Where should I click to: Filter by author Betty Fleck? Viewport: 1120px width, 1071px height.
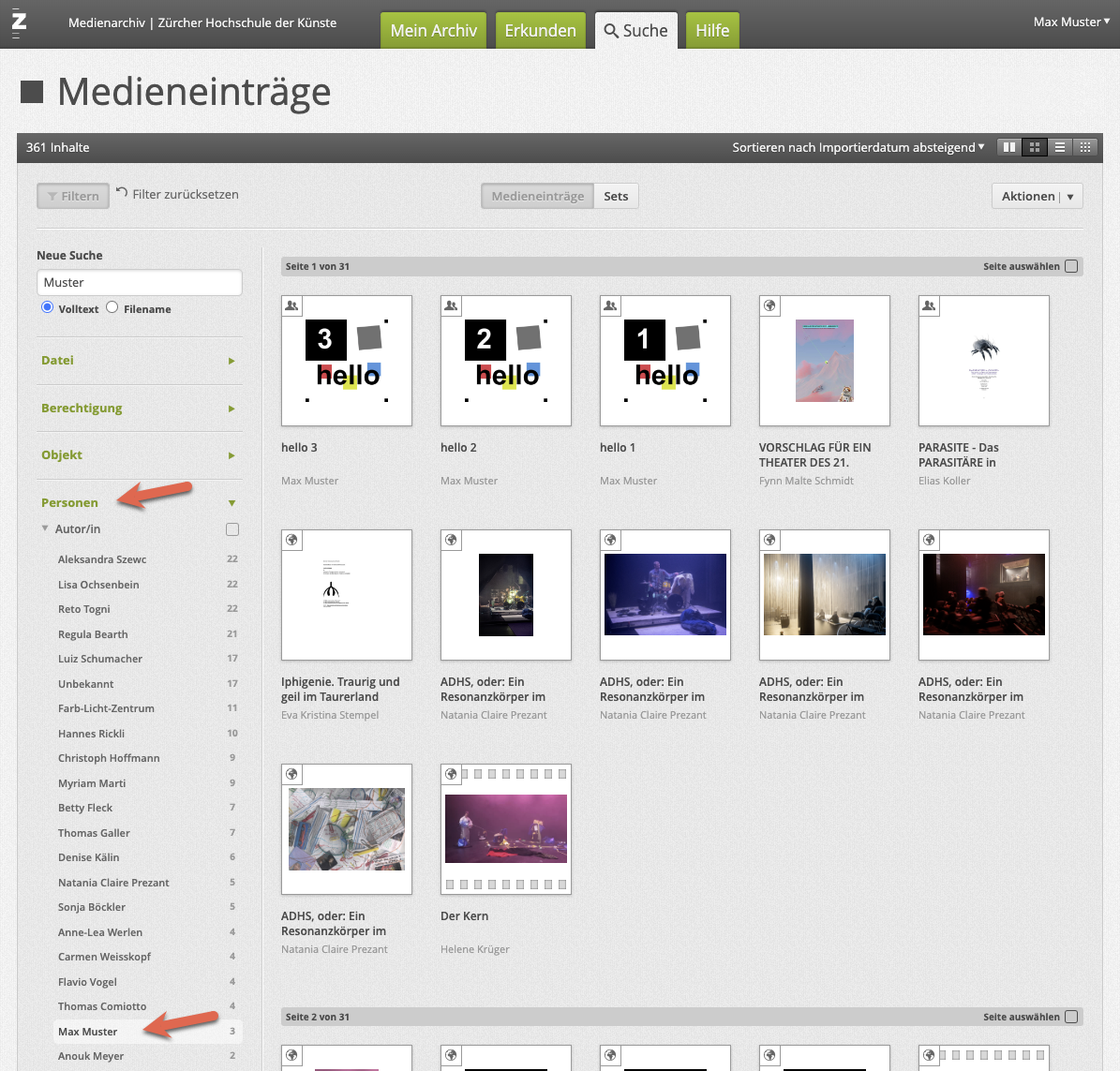click(x=148, y=808)
